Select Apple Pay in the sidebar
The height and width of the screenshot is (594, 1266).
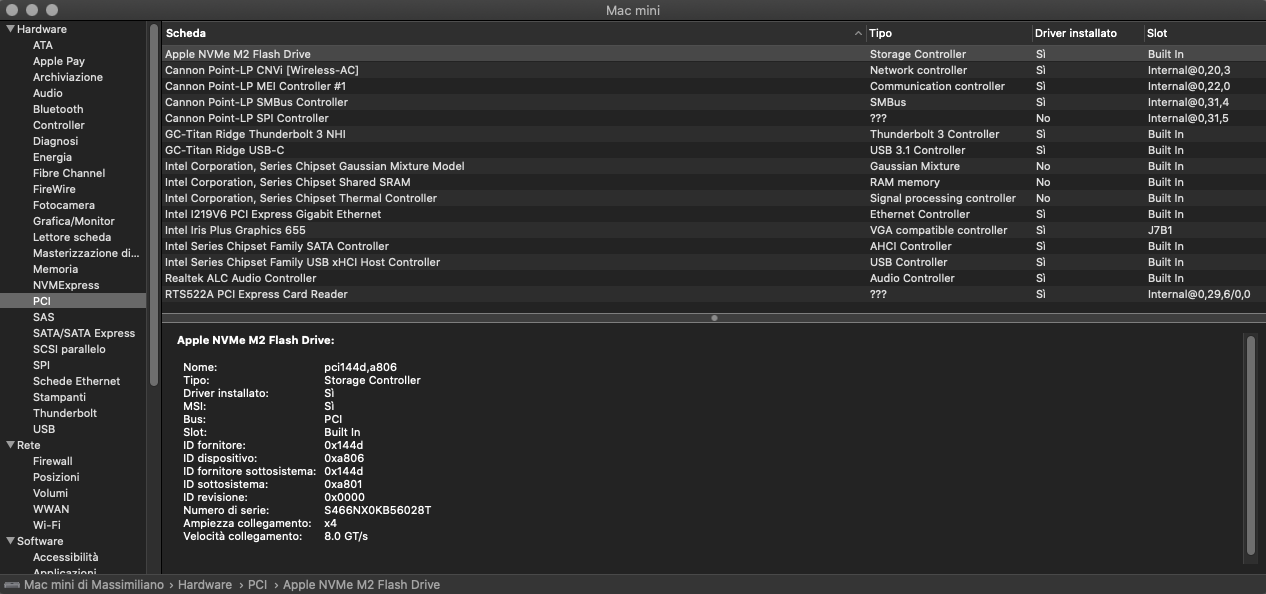point(59,61)
